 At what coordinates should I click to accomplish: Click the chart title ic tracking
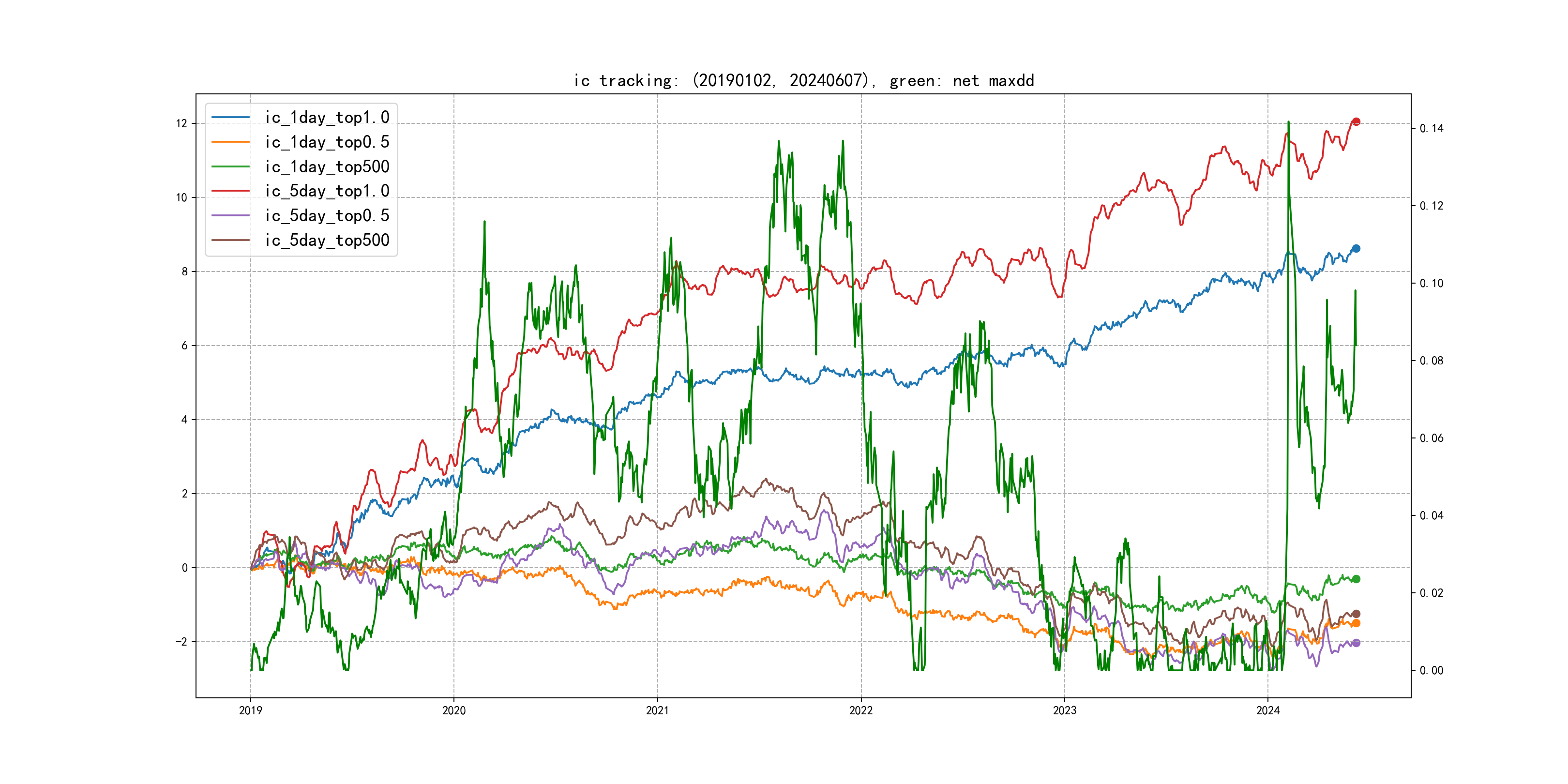[x=803, y=80]
